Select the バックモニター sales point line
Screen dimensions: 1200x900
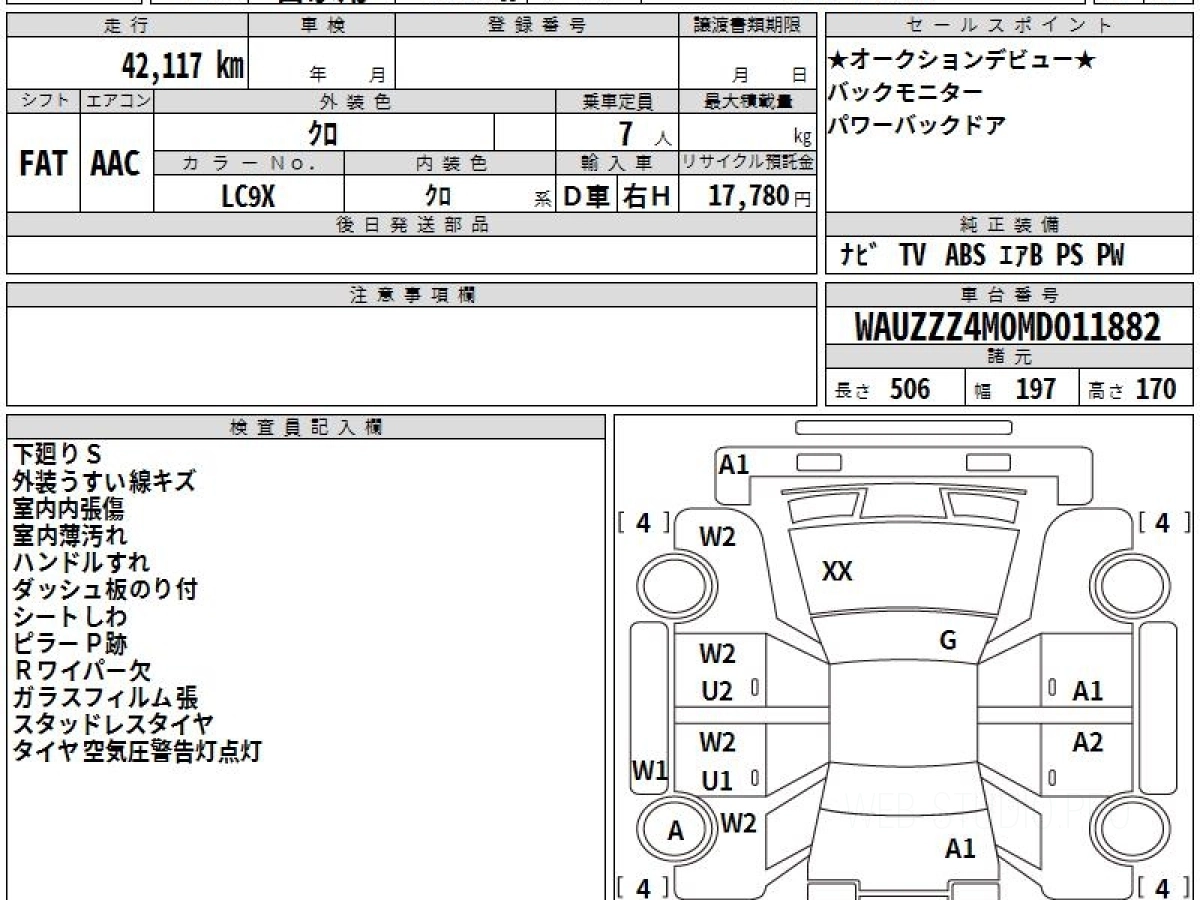(x=905, y=93)
